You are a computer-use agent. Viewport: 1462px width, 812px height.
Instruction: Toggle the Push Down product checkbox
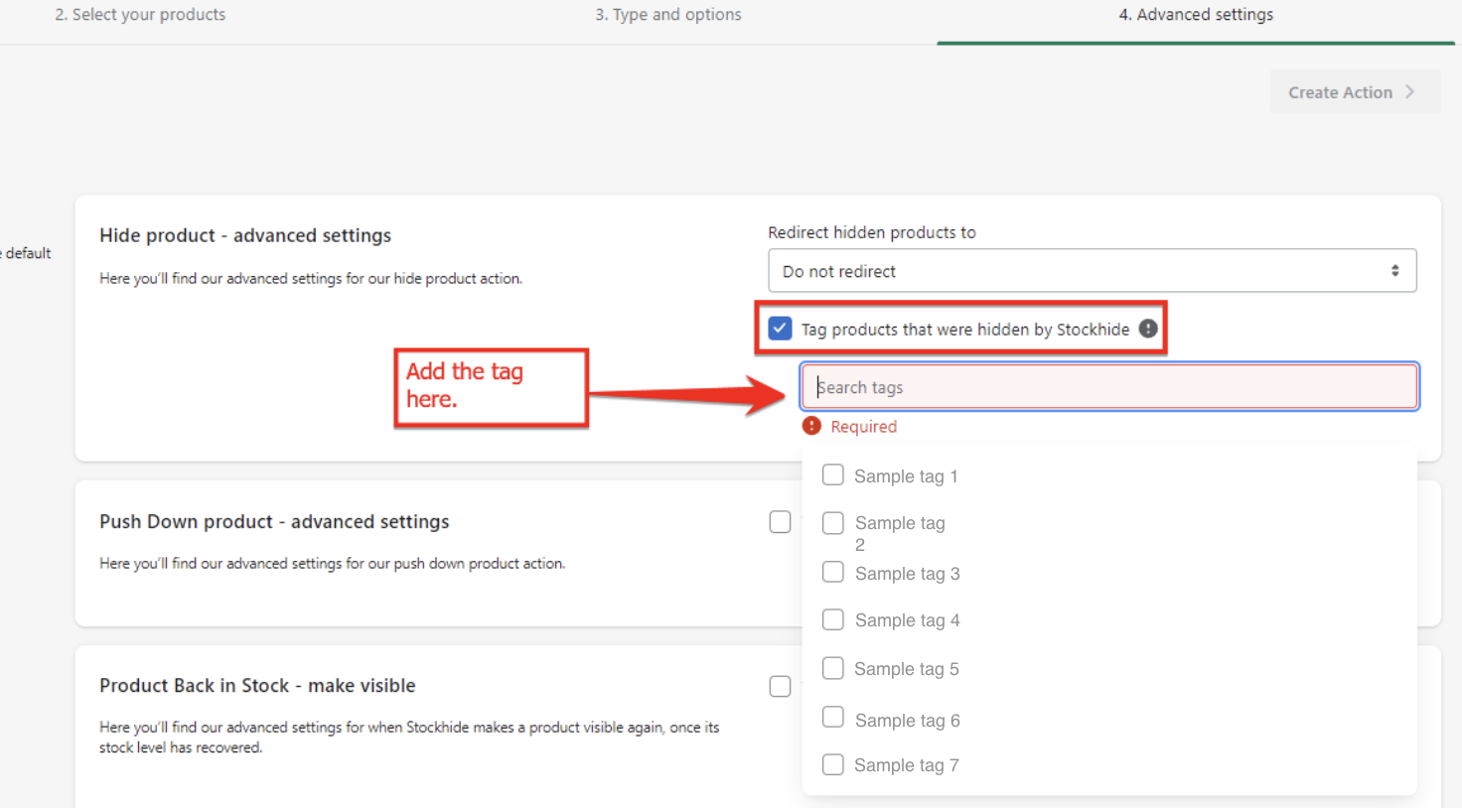[780, 522]
